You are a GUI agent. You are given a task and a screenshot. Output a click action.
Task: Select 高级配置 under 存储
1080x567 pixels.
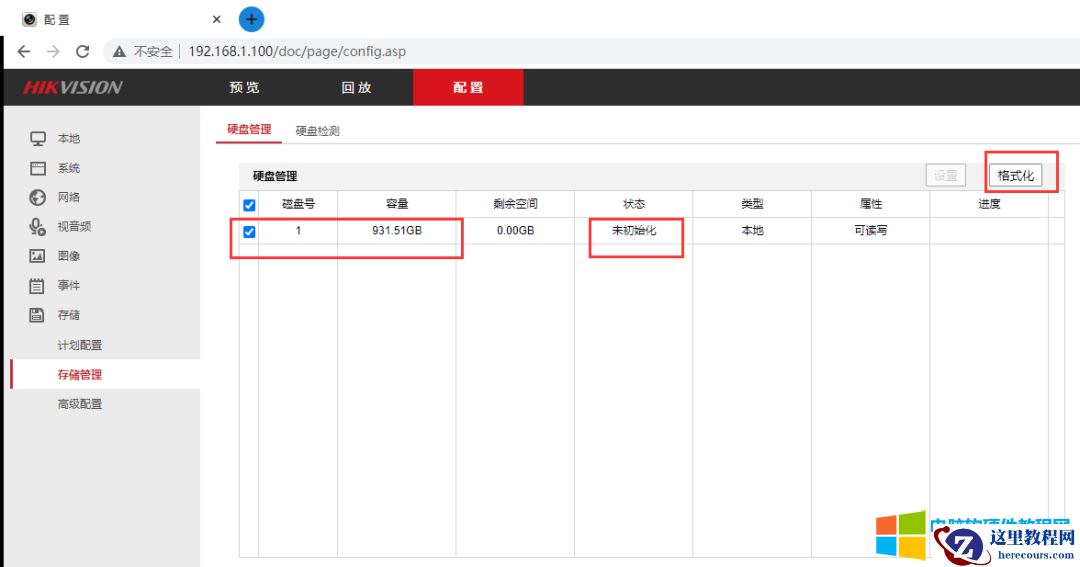[x=80, y=404]
